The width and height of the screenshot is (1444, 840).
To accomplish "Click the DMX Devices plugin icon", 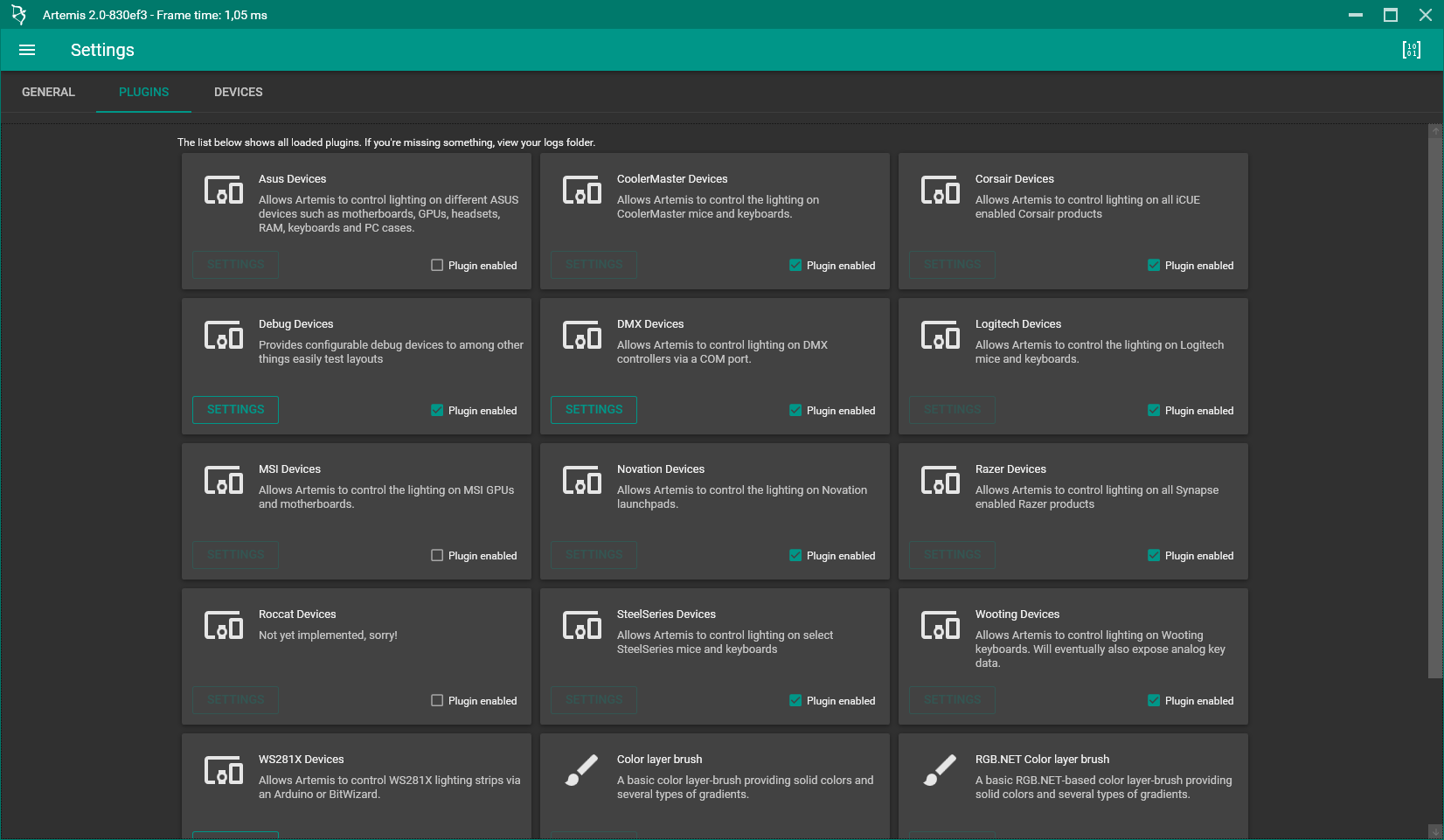I will coord(582,335).
